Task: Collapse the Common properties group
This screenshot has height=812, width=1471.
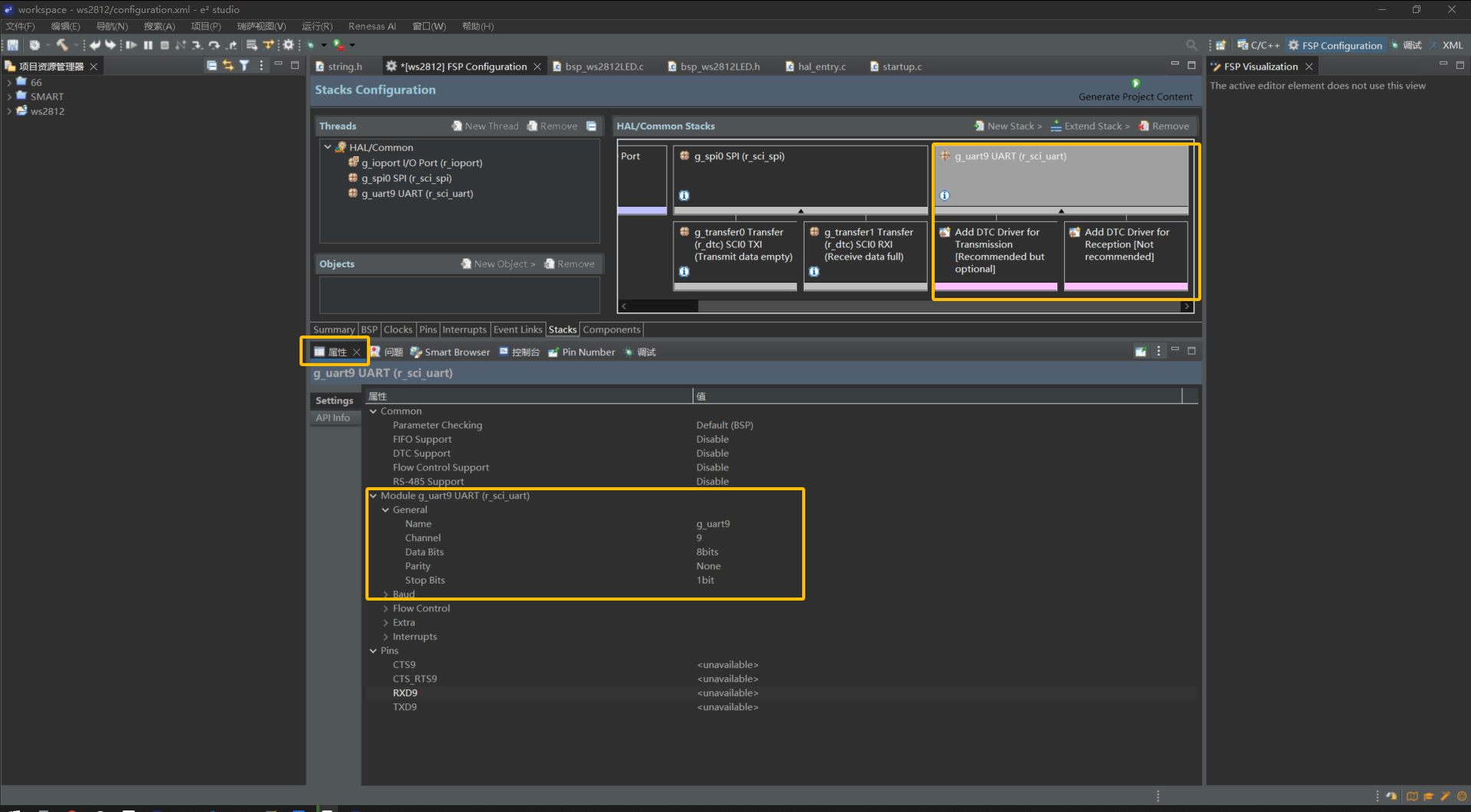Action: pyautogui.click(x=373, y=411)
